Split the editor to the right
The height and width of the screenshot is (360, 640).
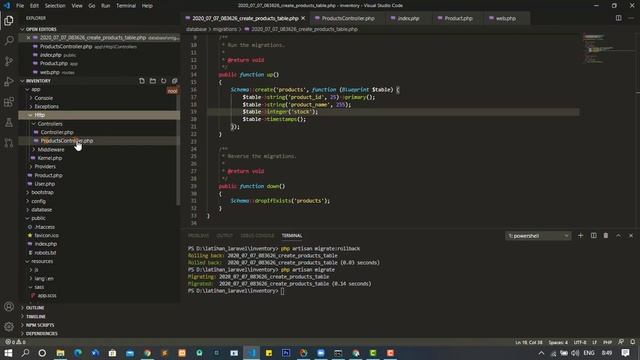coord(619,18)
